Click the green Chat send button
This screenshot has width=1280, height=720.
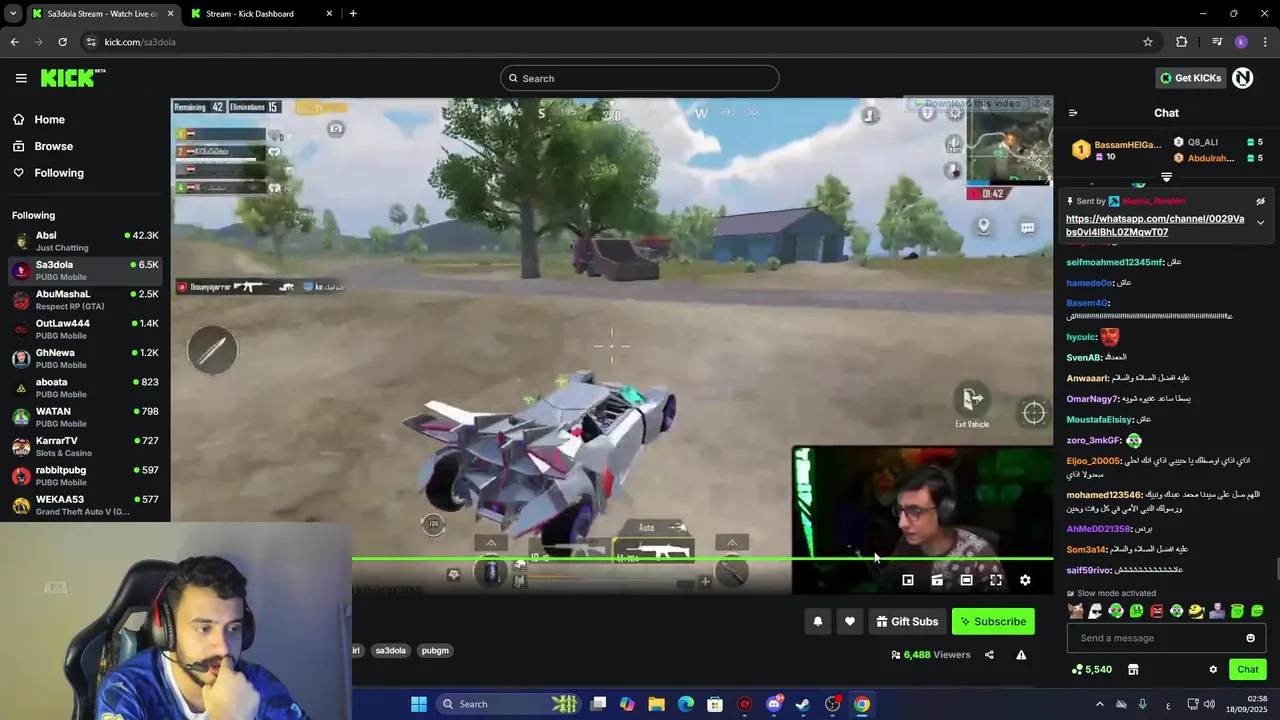click(1248, 669)
